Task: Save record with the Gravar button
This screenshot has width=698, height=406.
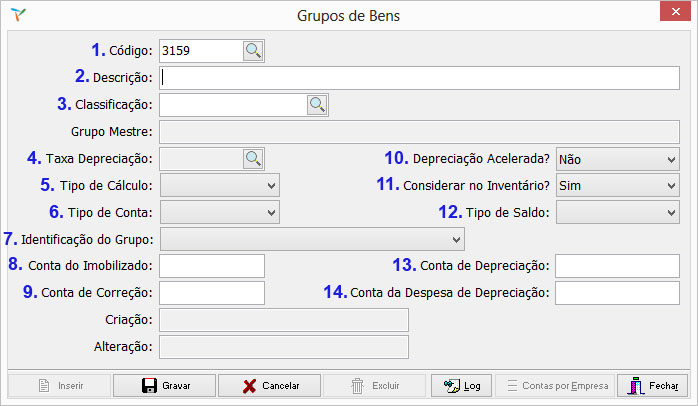Action: click(x=164, y=386)
